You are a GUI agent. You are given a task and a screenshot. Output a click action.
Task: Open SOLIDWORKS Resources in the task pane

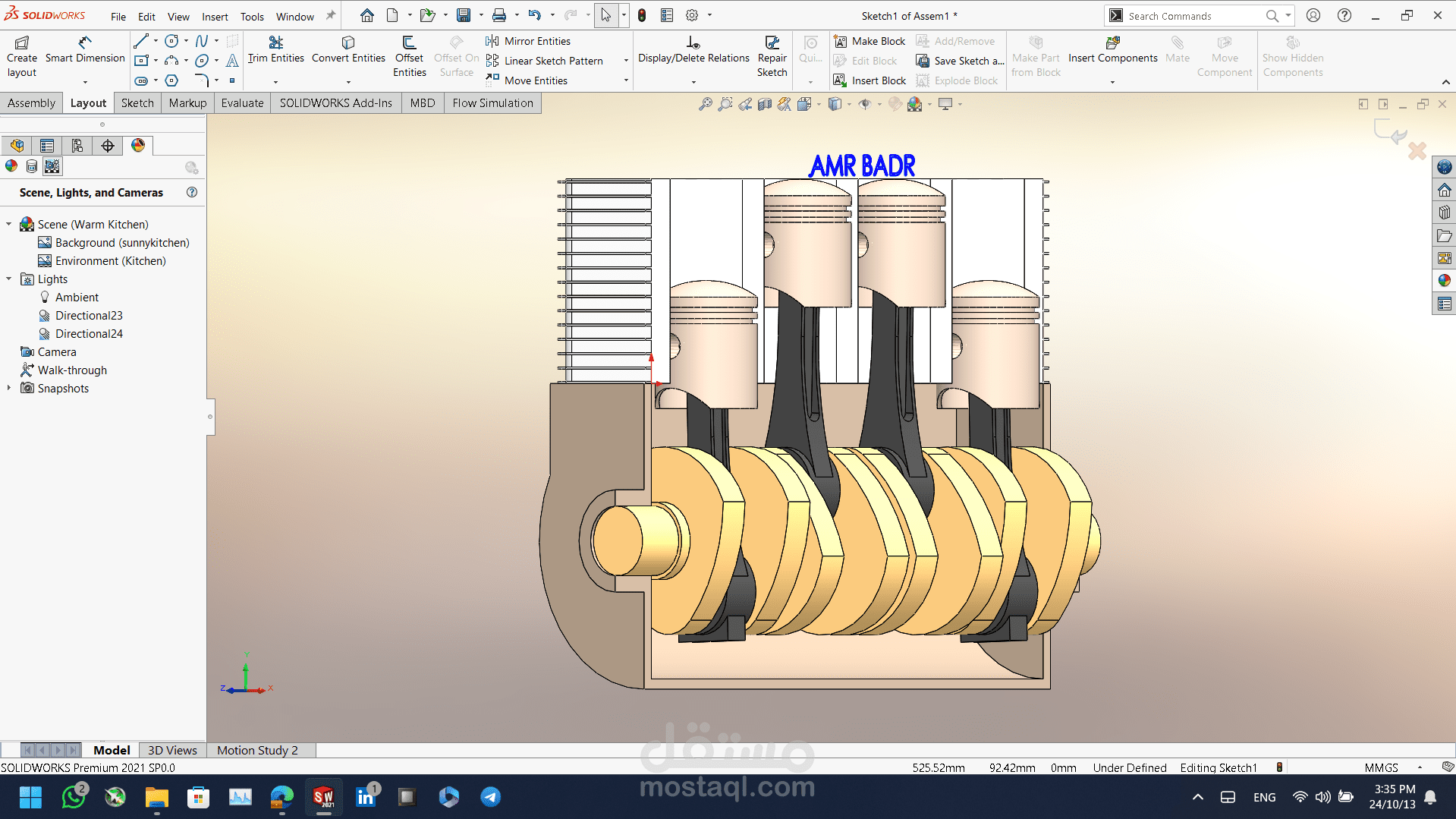pyautogui.click(x=1445, y=190)
